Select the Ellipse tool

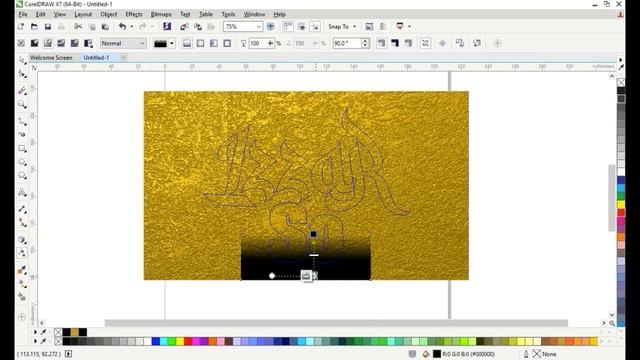coord(22,162)
